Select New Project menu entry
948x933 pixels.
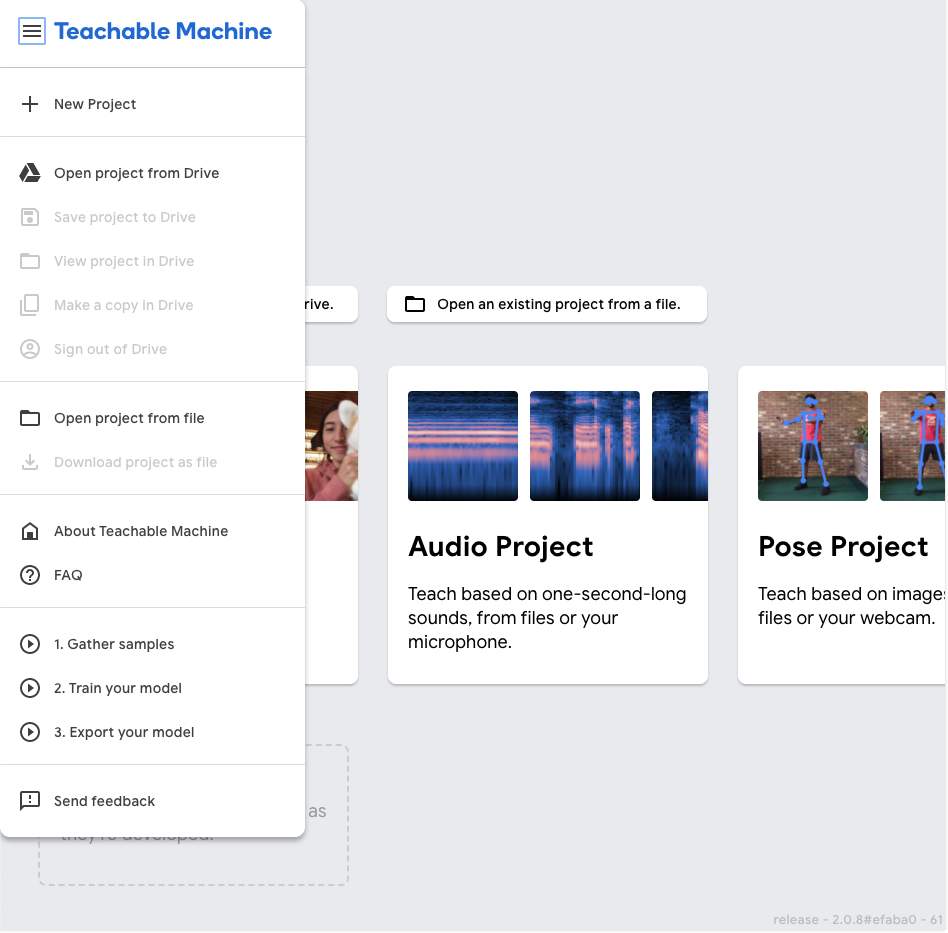[95, 104]
